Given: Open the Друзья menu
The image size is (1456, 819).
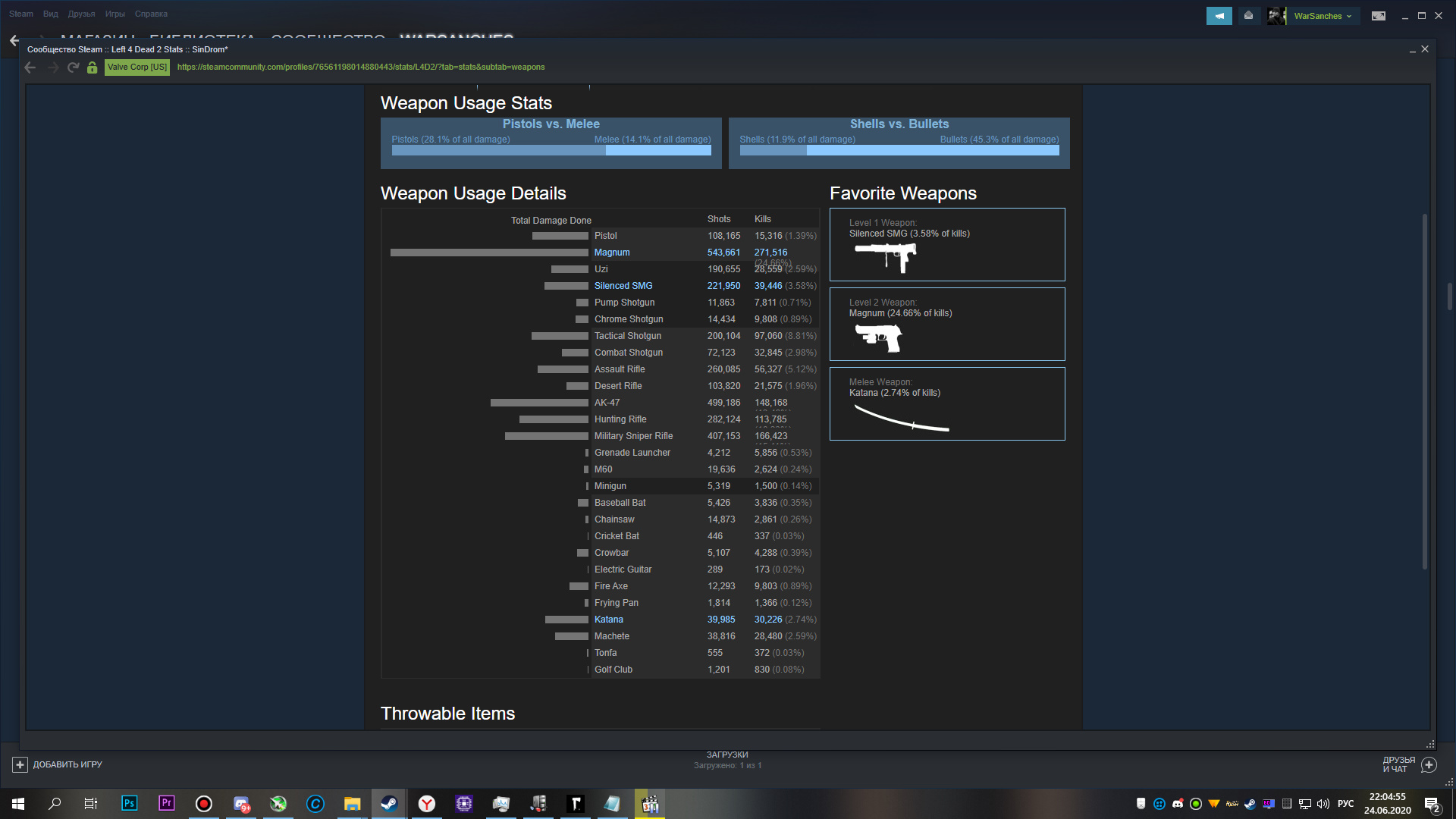Looking at the screenshot, I should 81,14.
